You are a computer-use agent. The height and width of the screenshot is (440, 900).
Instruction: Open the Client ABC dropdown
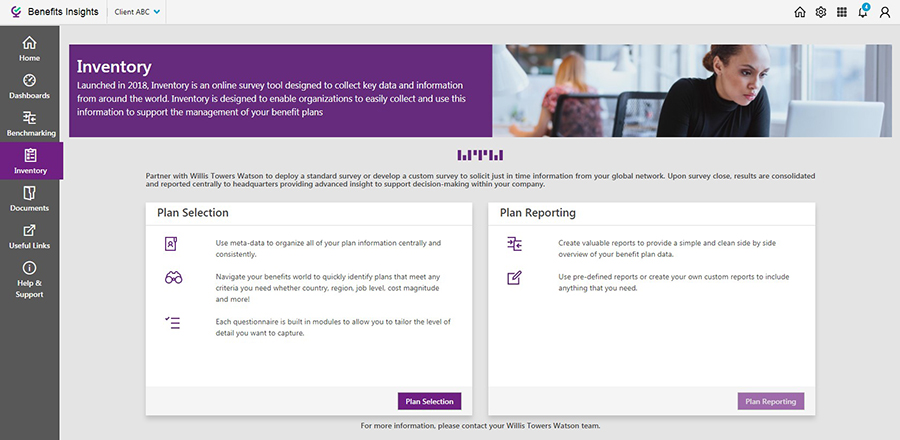click(x=137, y=12)
